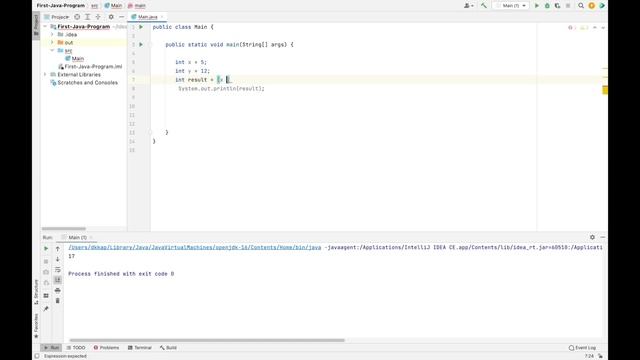Rerun Main using Run panel play icon
Screen dimensions: 640x360
[46, 249]
